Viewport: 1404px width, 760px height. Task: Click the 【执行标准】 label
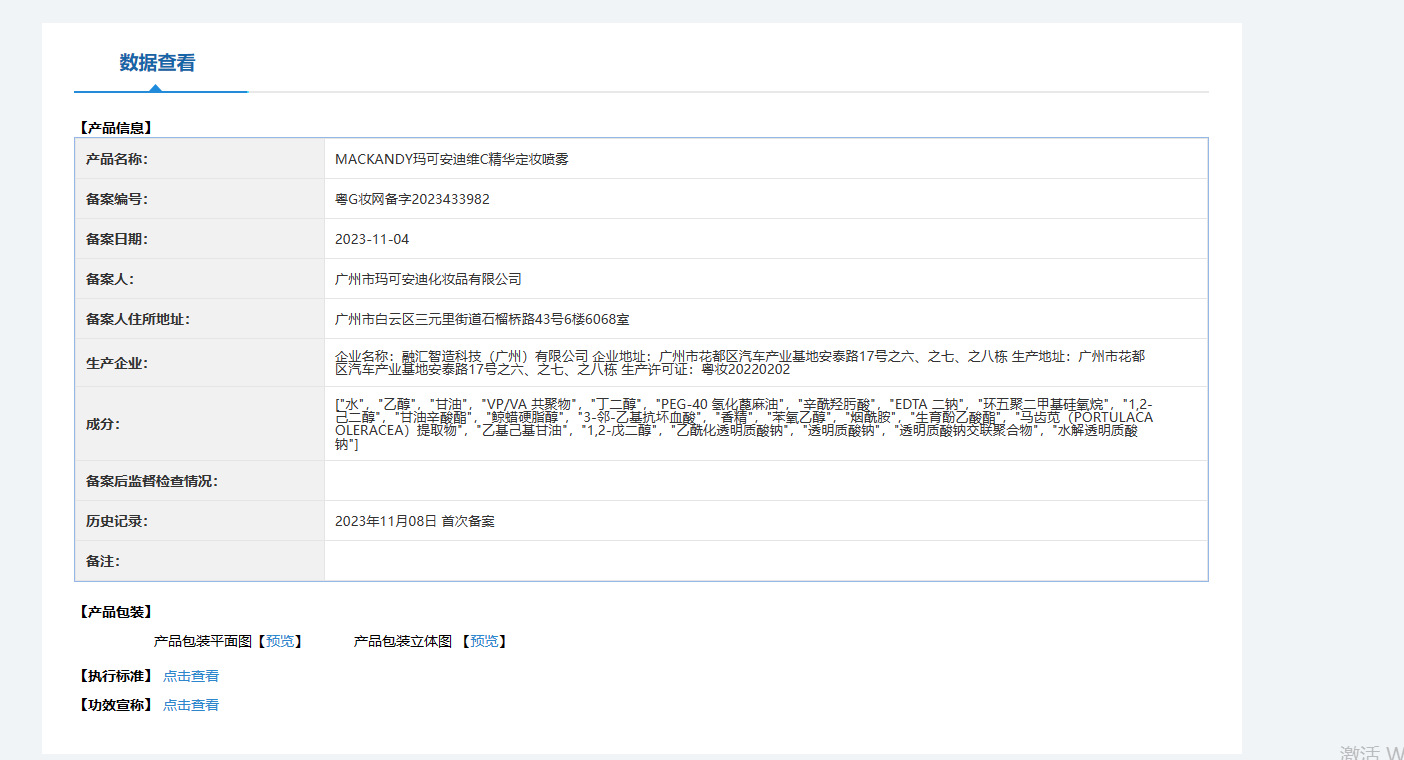[116, 676]
